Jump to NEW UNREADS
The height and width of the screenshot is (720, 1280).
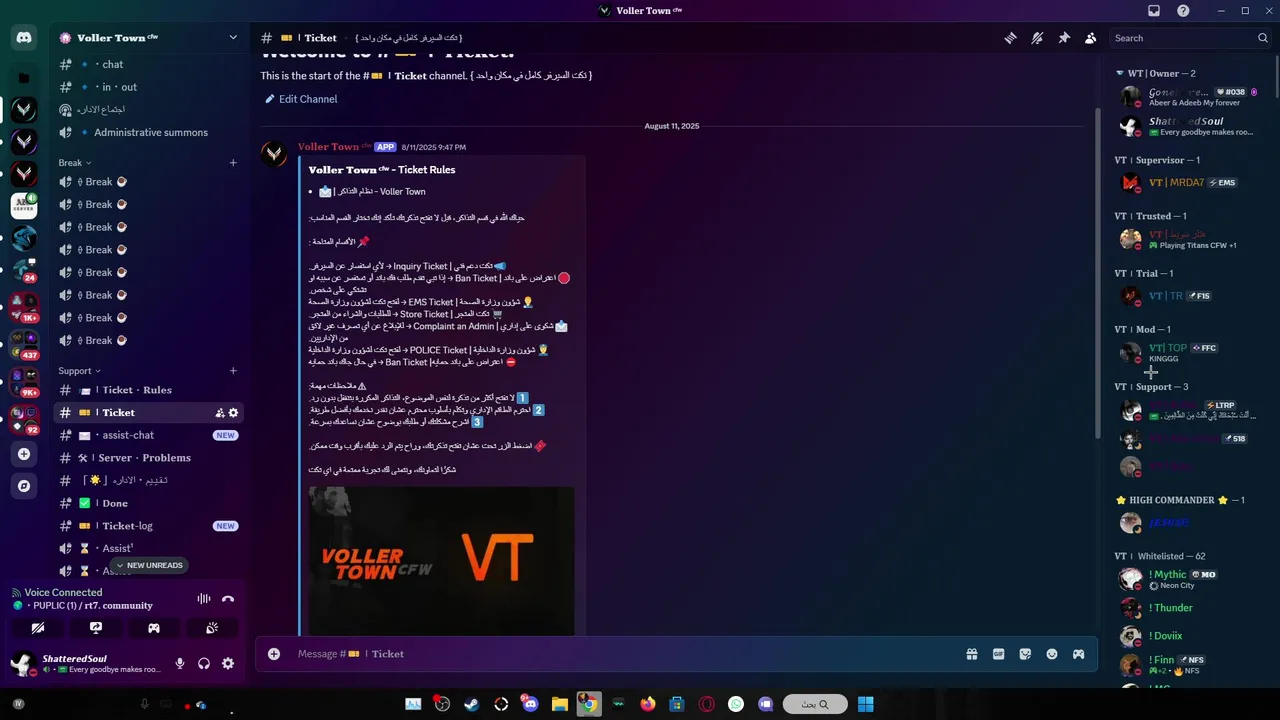tap(149, 565)
